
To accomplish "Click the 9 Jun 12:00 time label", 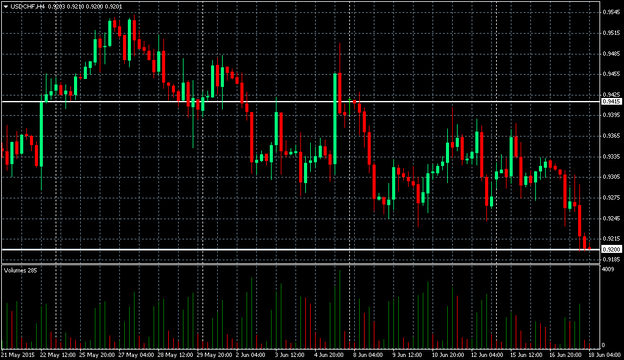I will pos(407,355).
